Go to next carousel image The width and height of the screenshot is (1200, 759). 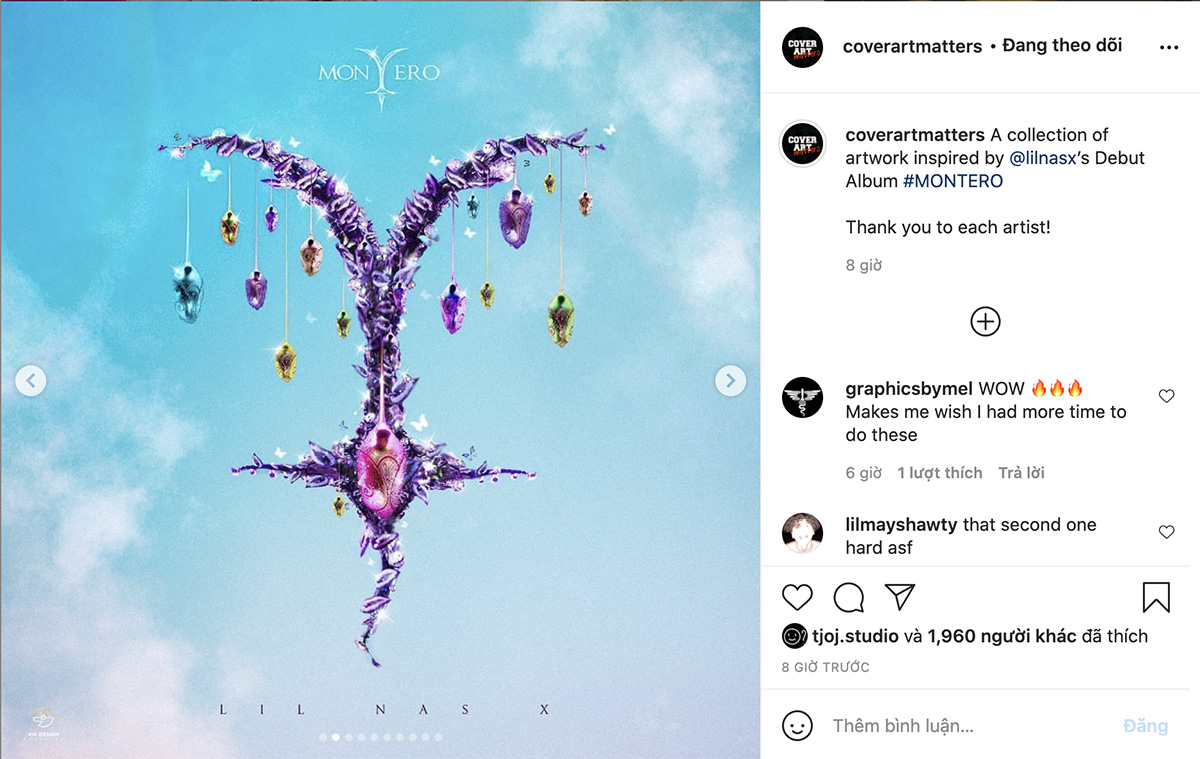(x=730, y=380)
